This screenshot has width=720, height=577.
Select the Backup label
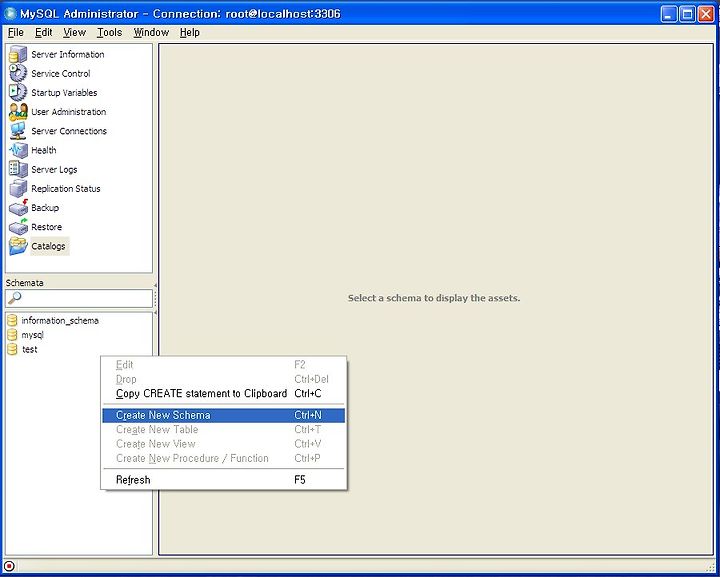click(x=45, y=208)
